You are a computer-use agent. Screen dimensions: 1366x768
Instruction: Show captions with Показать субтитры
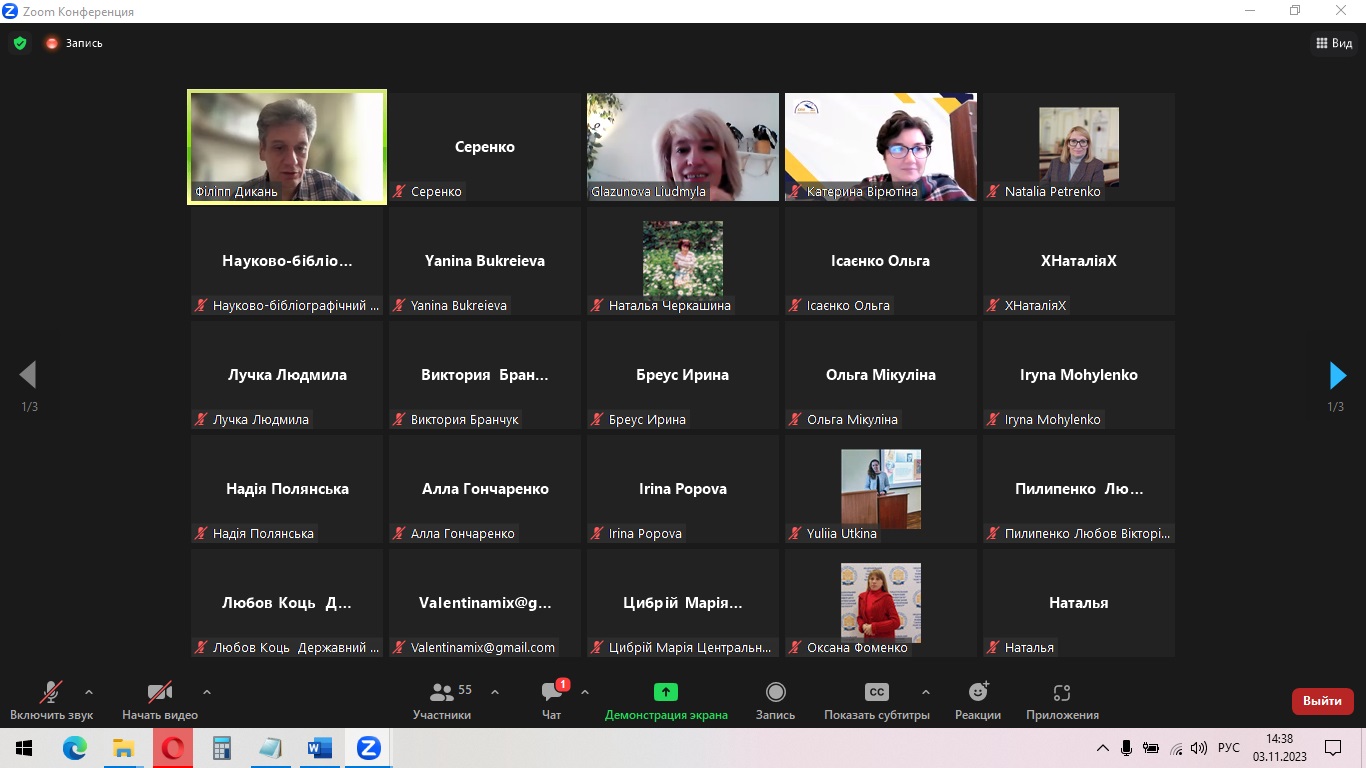click(x=877, y=701)
